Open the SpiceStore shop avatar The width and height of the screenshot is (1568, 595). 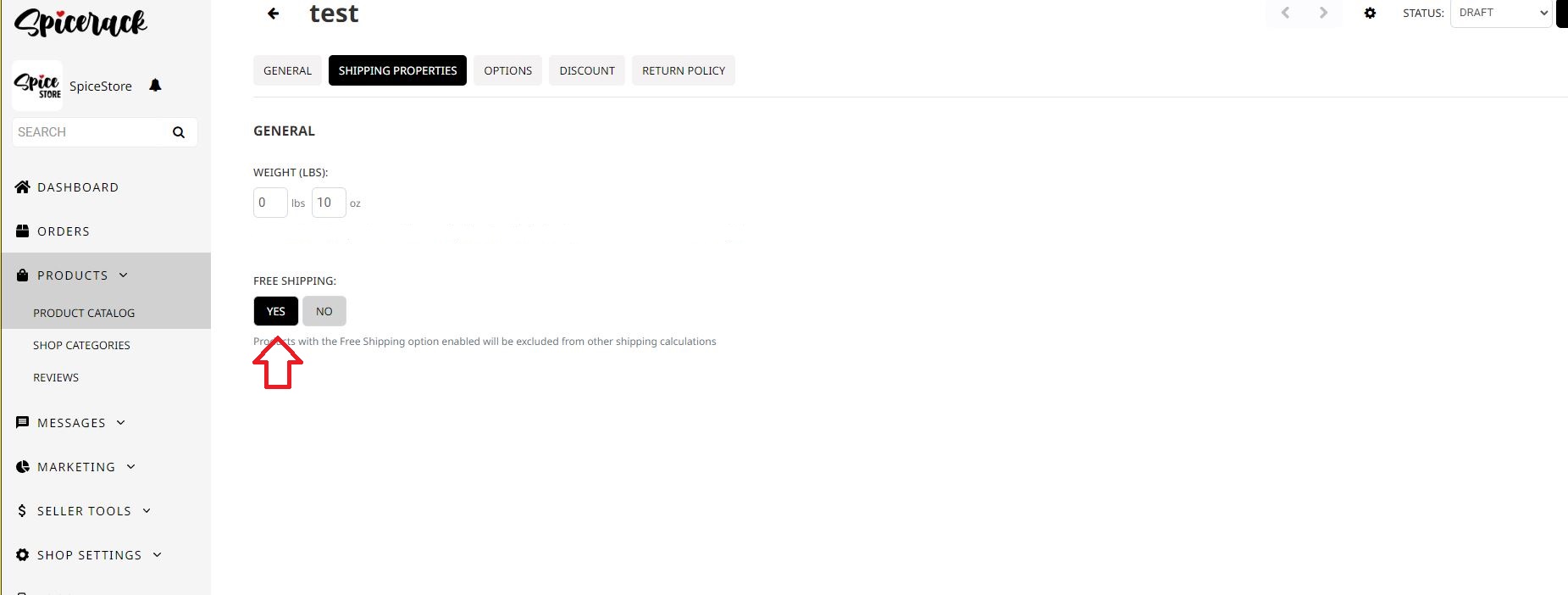click(x=37, y=86)
